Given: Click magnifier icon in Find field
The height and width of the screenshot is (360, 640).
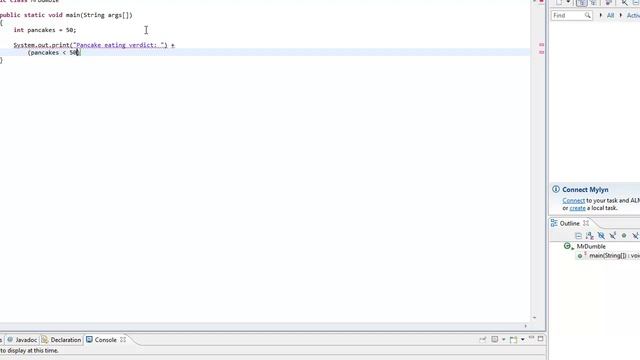Looking at the screenshot, I should coord(587,16).
